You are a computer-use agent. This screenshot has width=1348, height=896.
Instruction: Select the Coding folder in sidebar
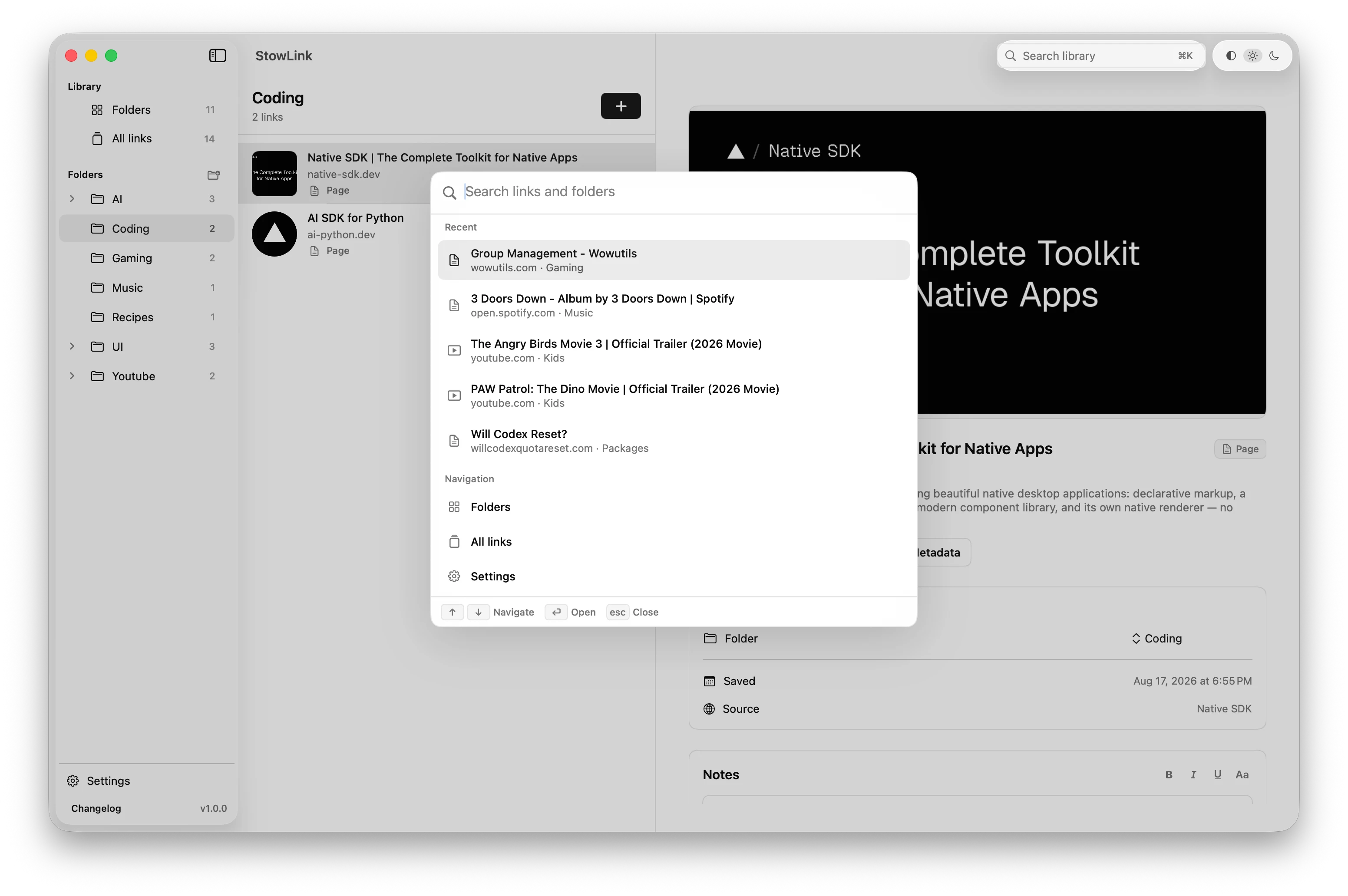[x=146, y=229]
